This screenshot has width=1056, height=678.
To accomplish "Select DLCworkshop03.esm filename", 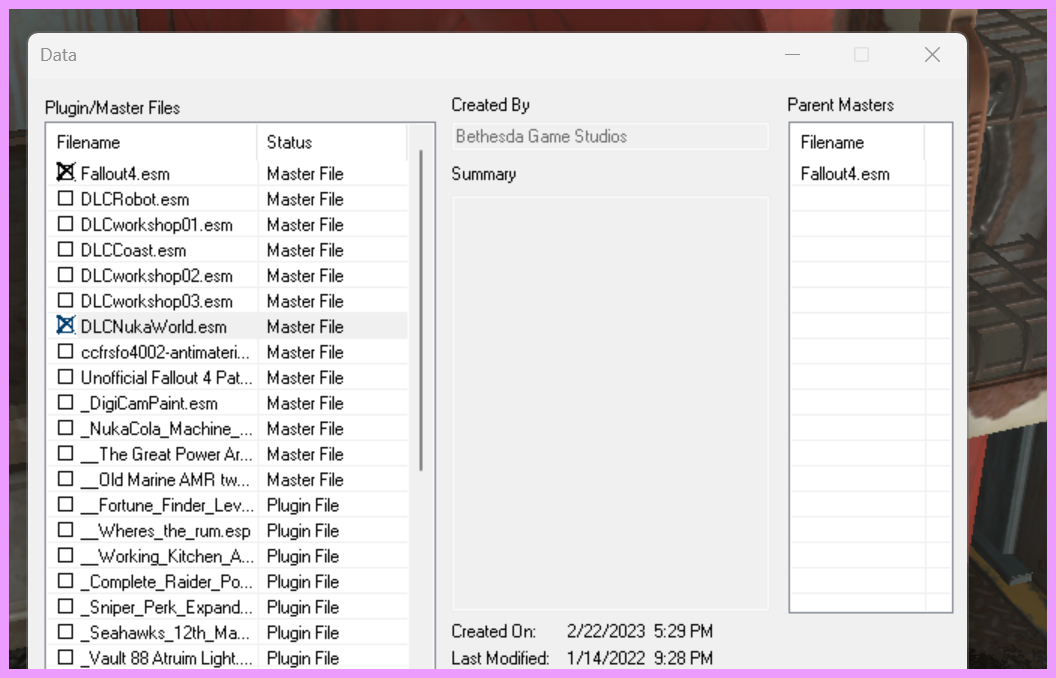I will [x=156, y=301].
